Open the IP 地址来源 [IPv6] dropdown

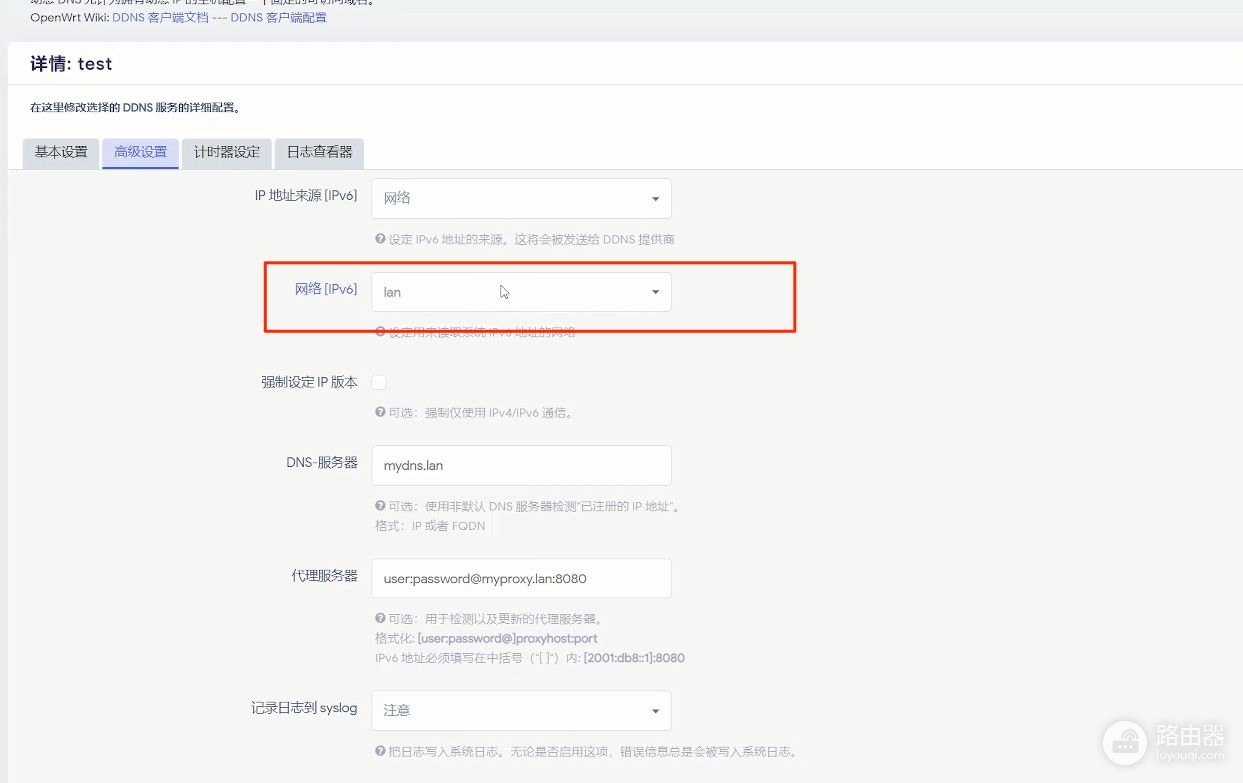[x=521, y=198]
